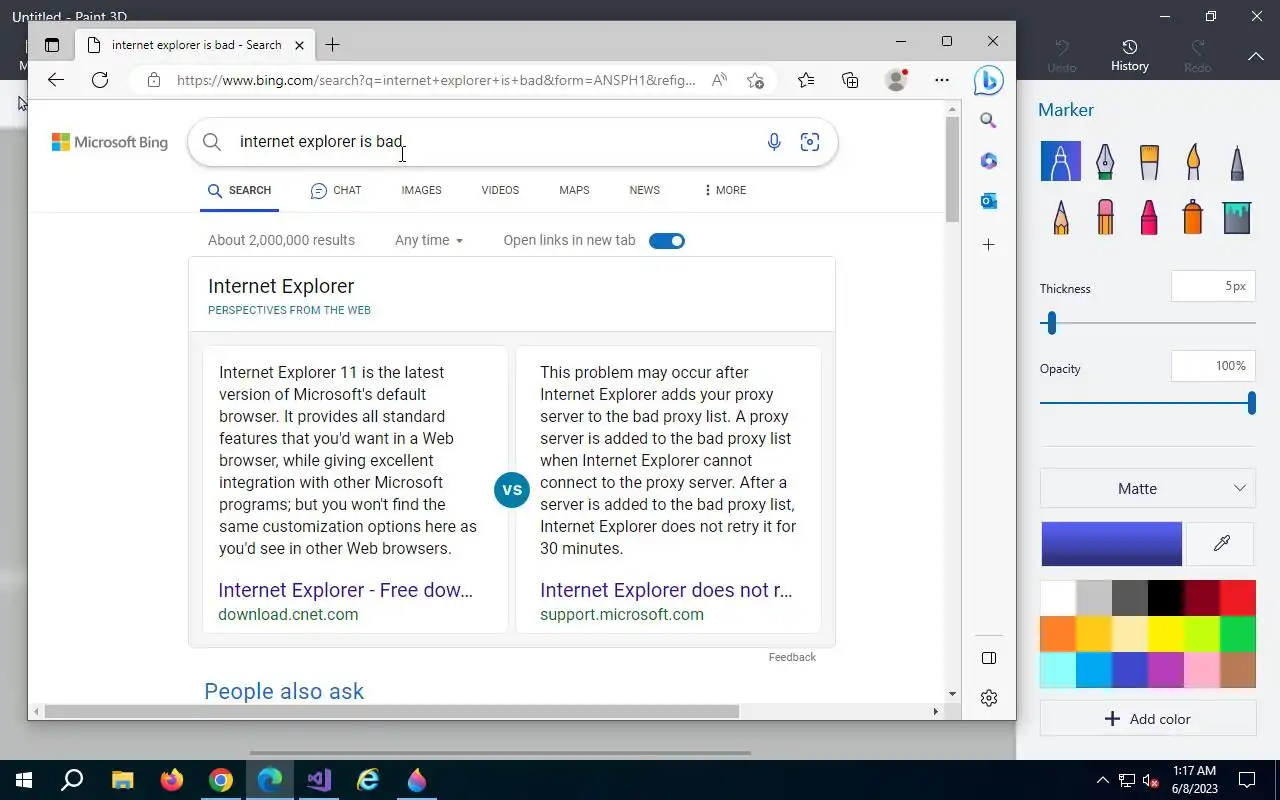Open a new browser tab
The width and height of the screenshot is (1280, 800).
point(333,44)
